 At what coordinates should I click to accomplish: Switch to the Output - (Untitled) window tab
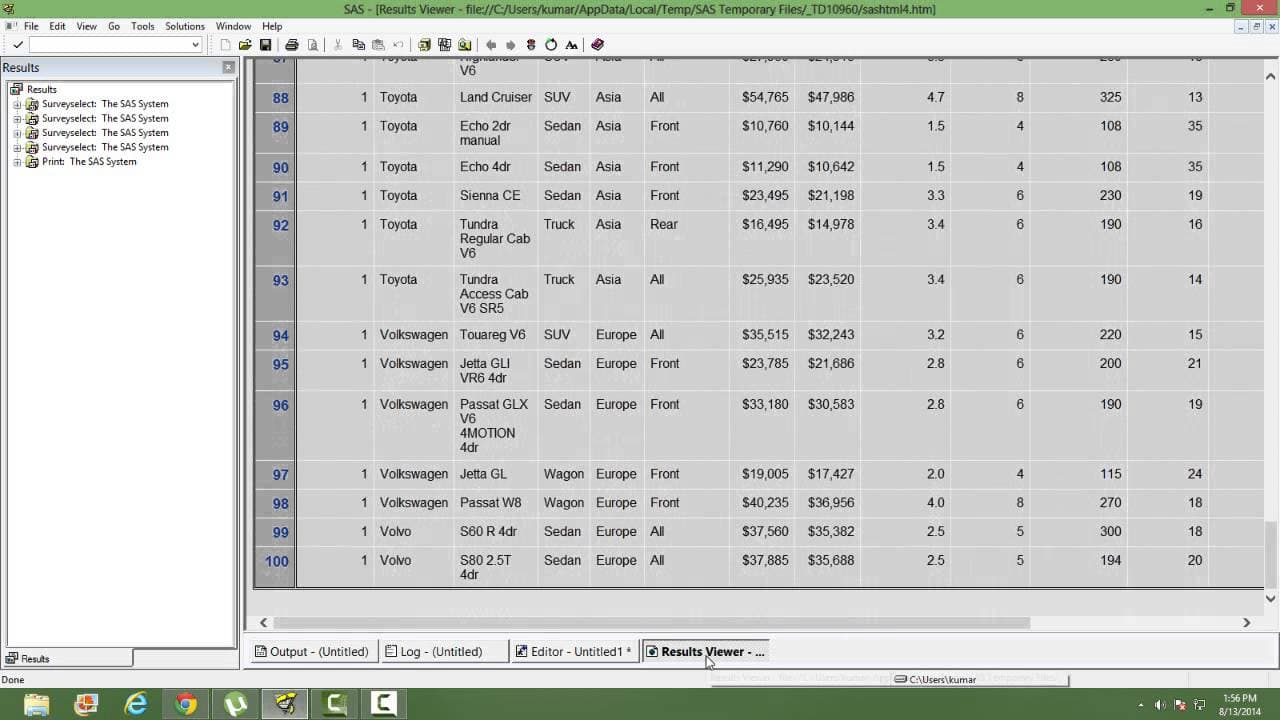pos(312,652)
